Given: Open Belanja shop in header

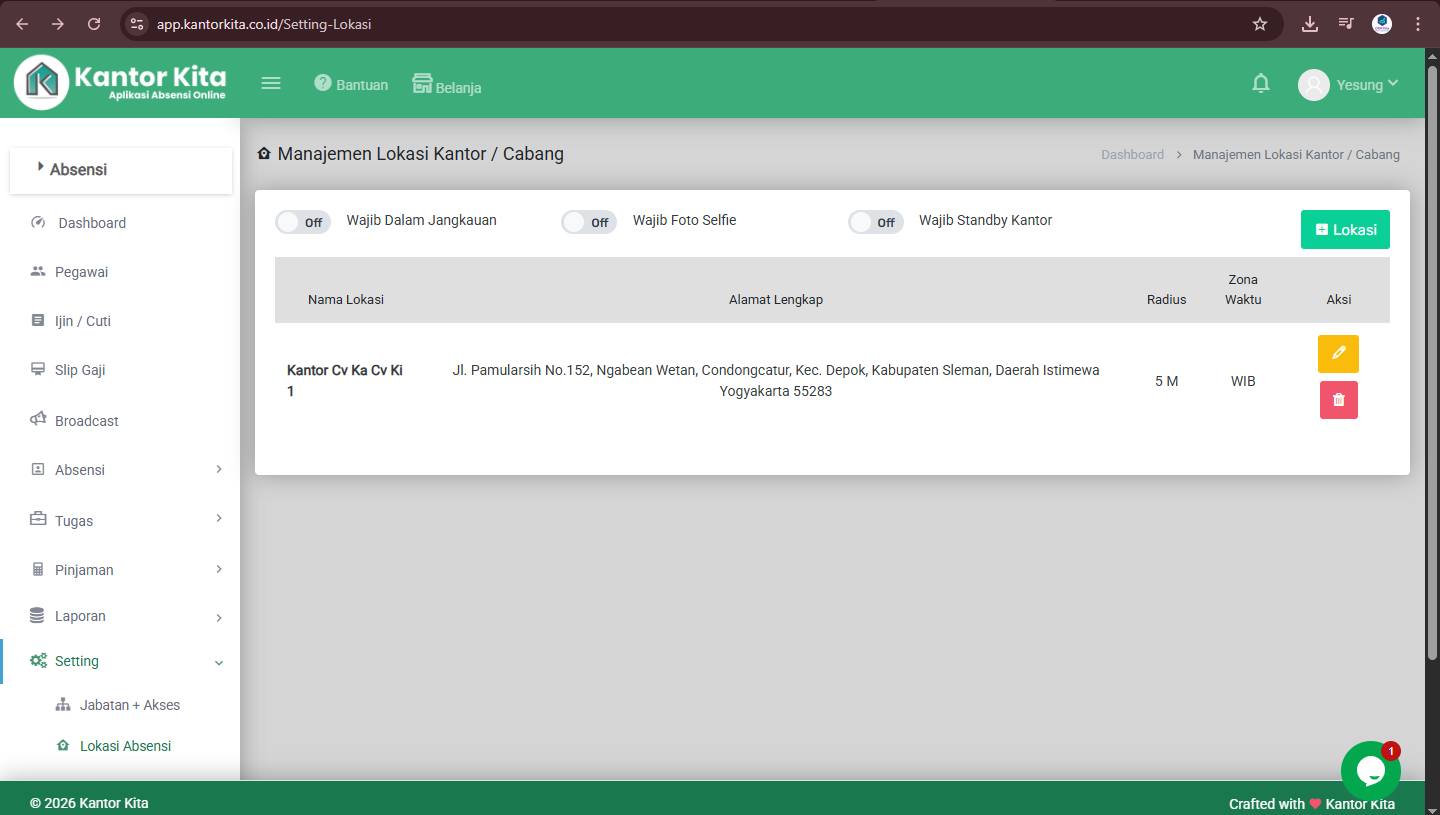Looking at the screenshot, I should [x=447, y=85].
